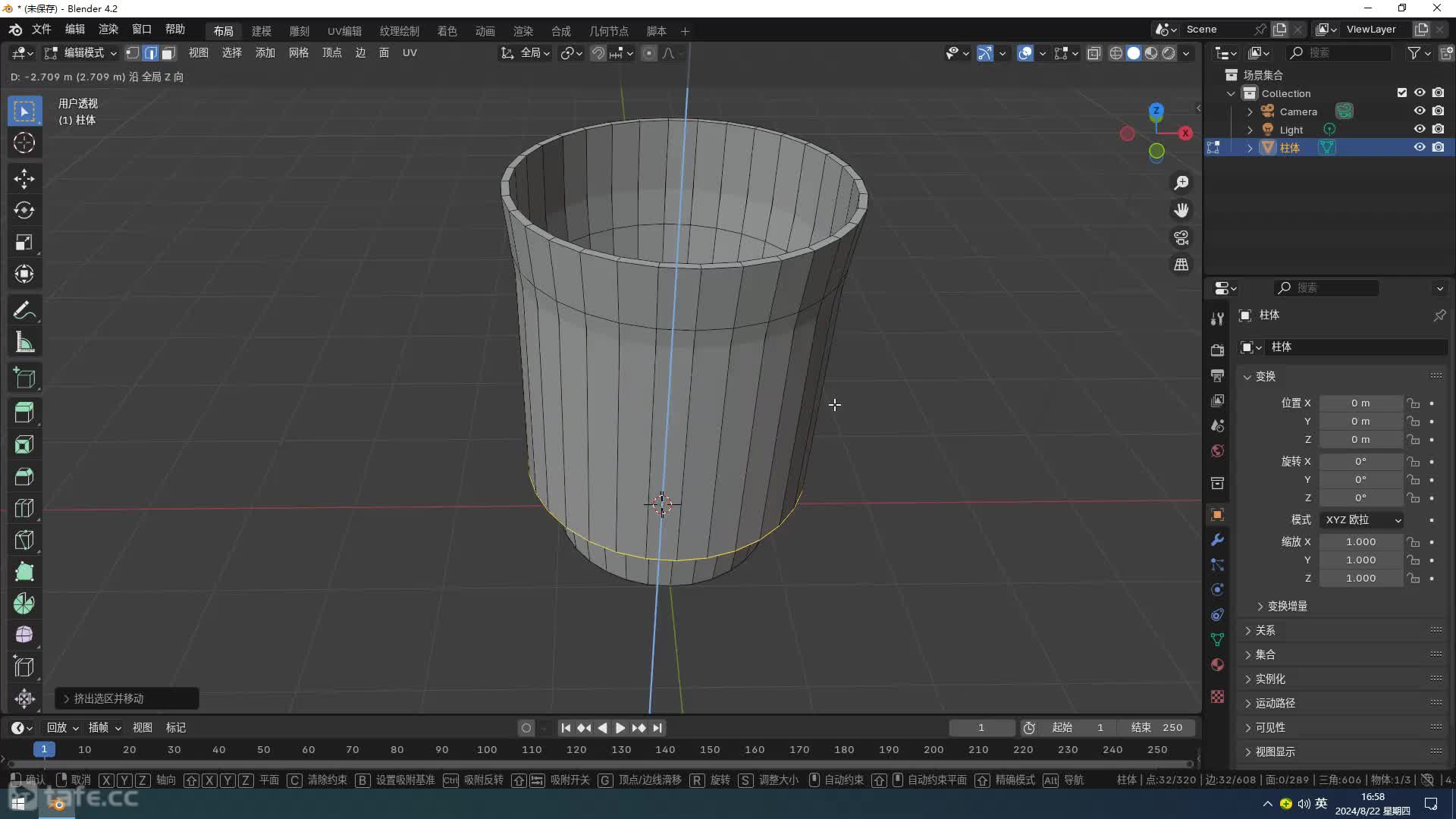Click the pan view hand icon
The width and height of the screenshot is (1456, 819).
point(1181,210)
